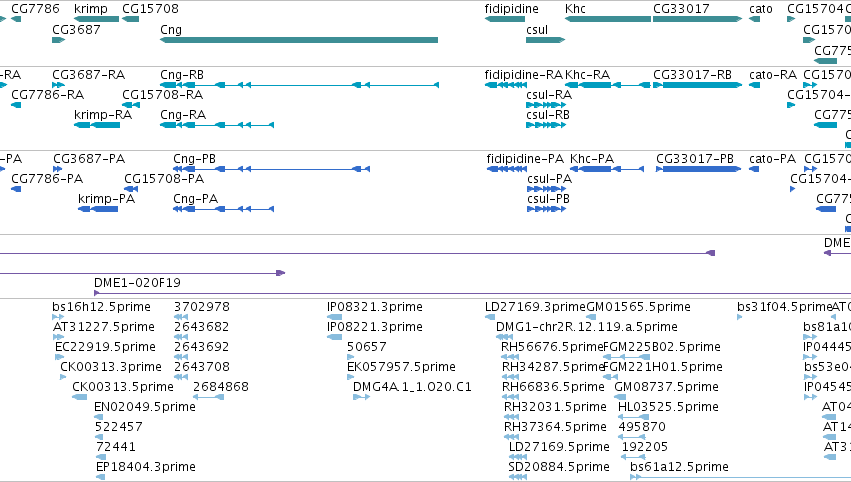Select the csul-RB transcript arrows
Screen dimensions: 851x482
click(545, 125)
